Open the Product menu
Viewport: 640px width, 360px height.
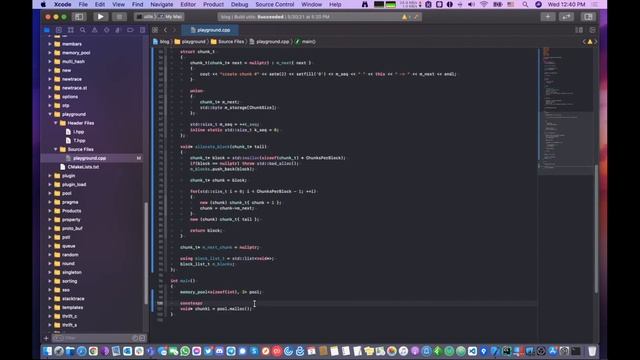[x=213, y=4]
